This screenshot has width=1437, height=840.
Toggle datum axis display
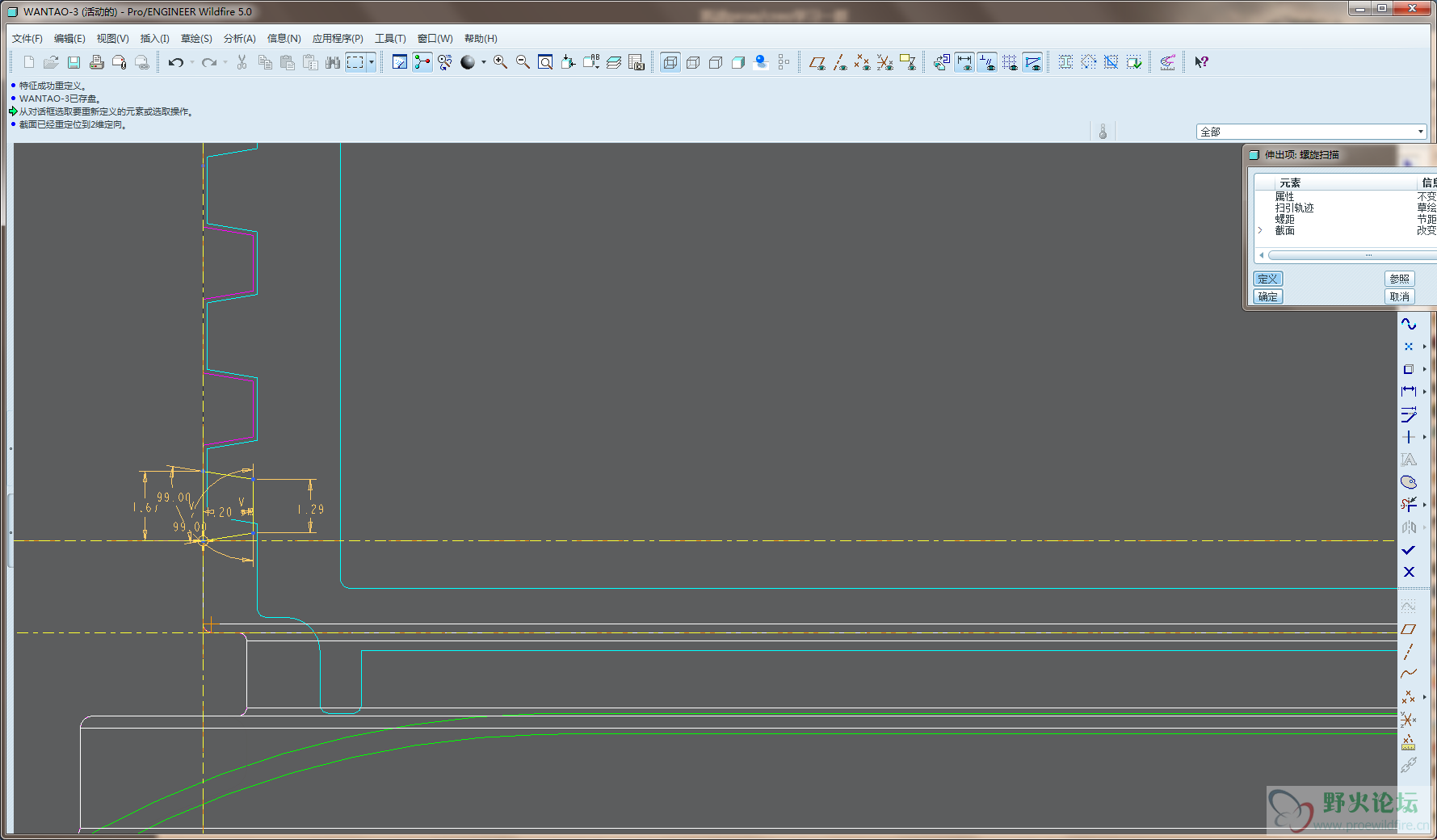[840, 62]
